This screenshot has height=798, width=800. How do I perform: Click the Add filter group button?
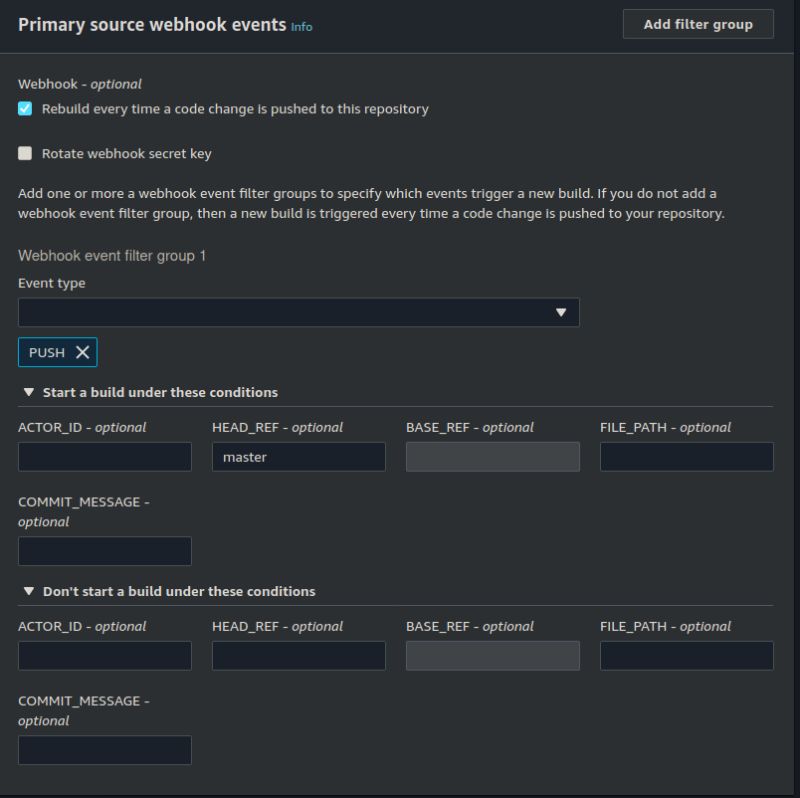698,23
